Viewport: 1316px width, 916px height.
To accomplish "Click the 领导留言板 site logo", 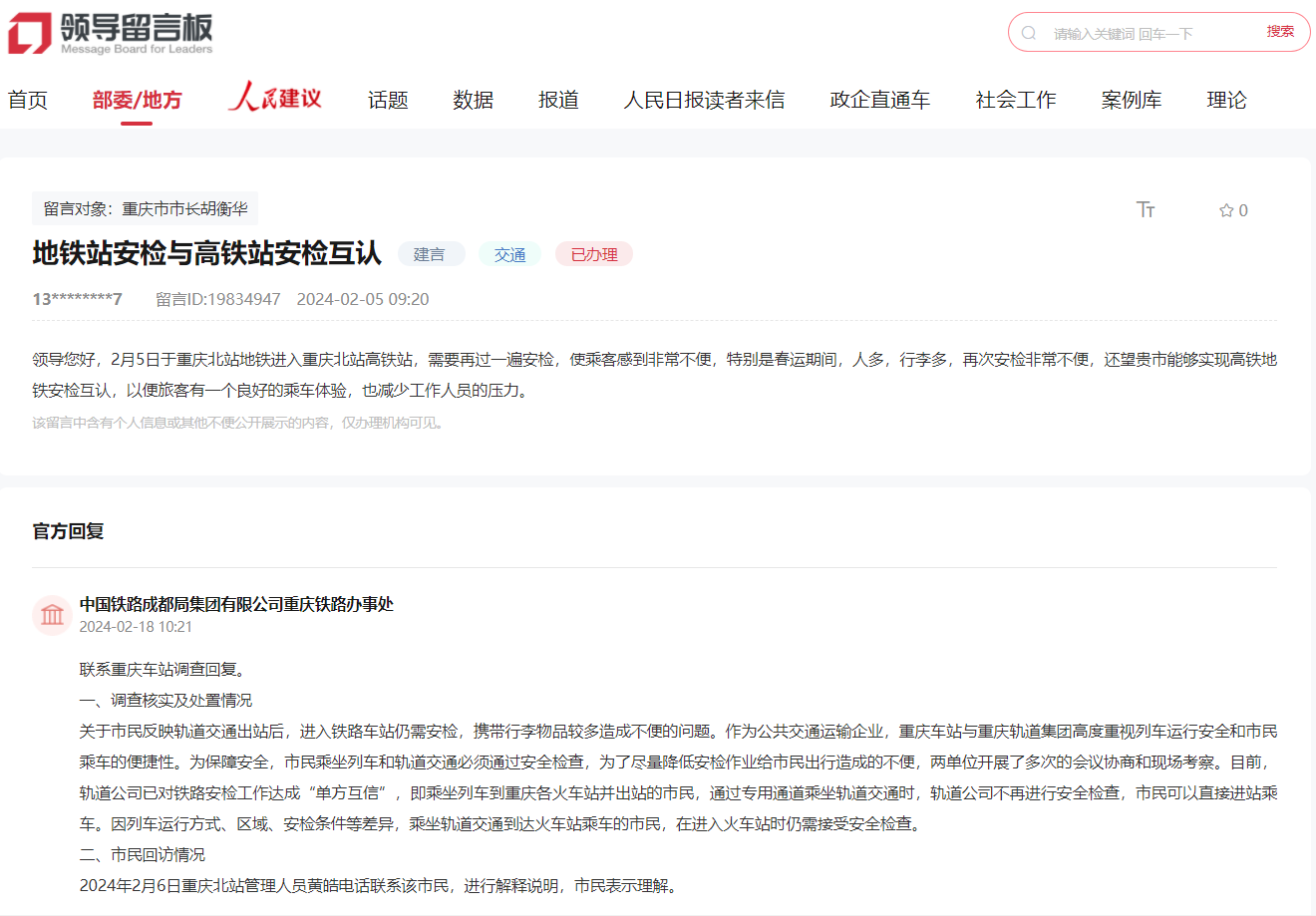I will [110, 32].
